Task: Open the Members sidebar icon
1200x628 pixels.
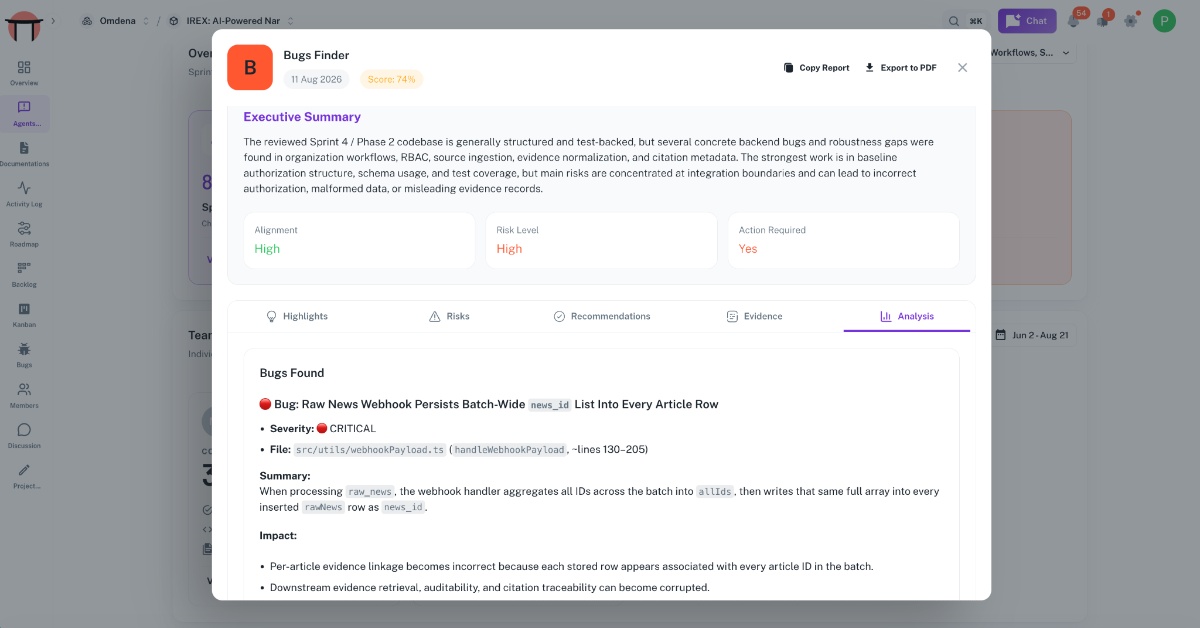Action: pyautogui.click(x=24, y=395)
